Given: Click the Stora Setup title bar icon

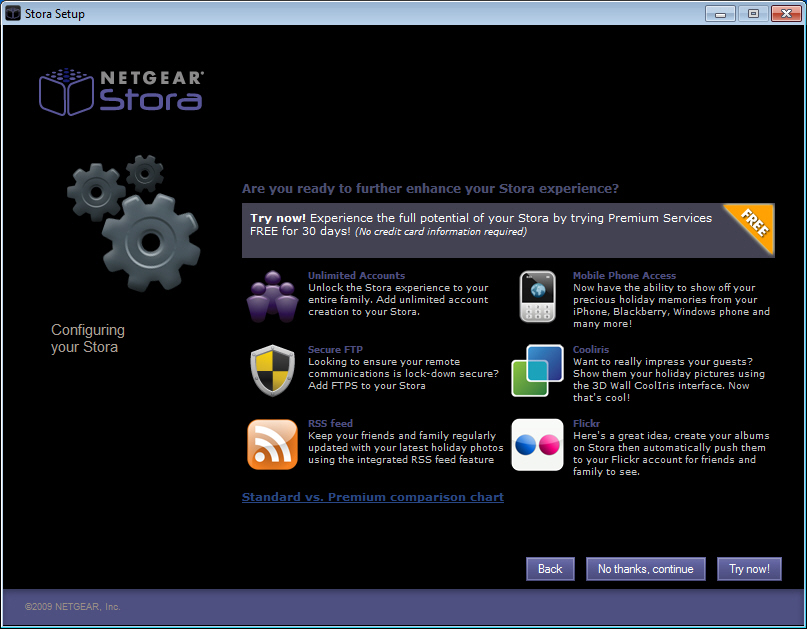Looking at the screenshot, I should click(13, 14).
